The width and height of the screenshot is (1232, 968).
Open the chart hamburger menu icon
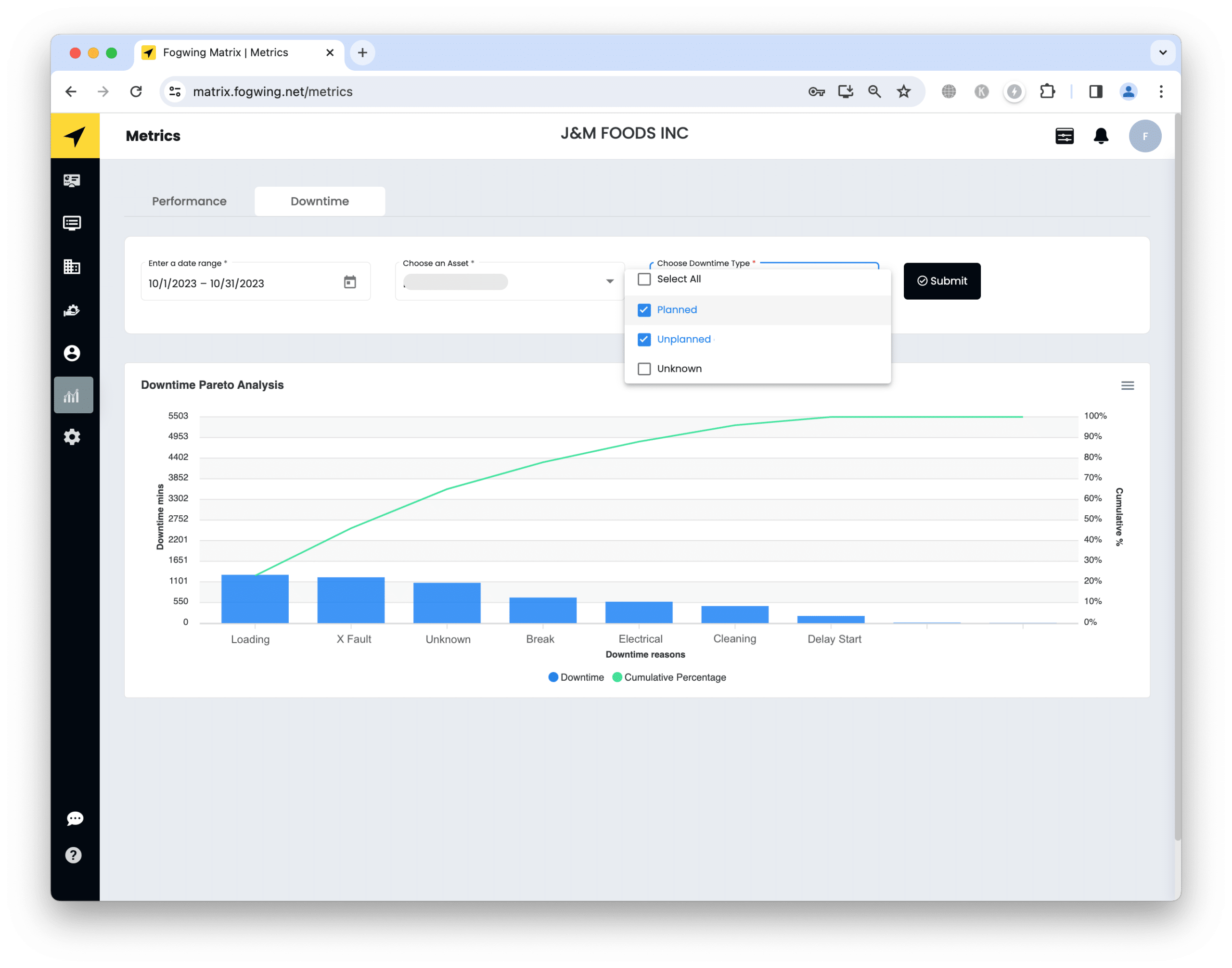point(1128,386)
